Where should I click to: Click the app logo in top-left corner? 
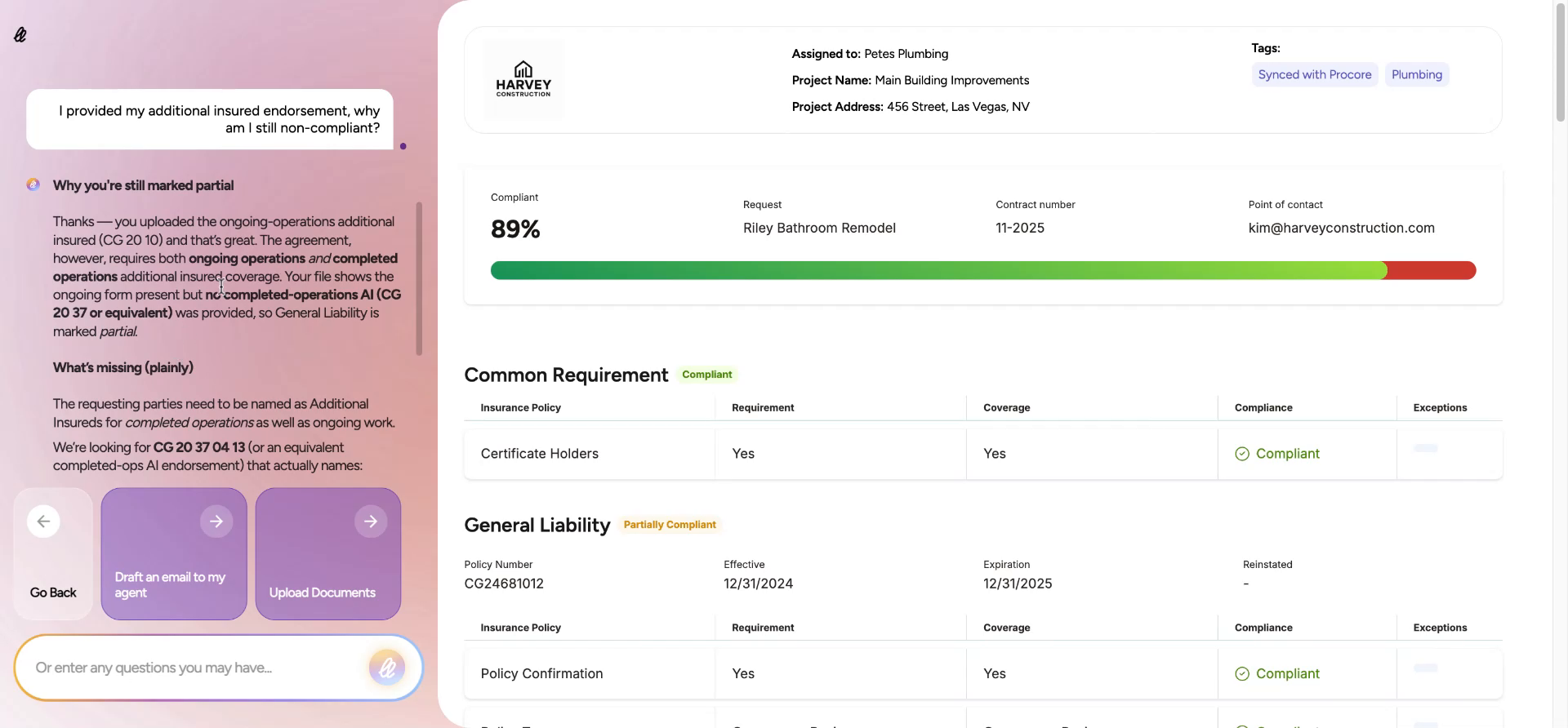pos(20,34)
